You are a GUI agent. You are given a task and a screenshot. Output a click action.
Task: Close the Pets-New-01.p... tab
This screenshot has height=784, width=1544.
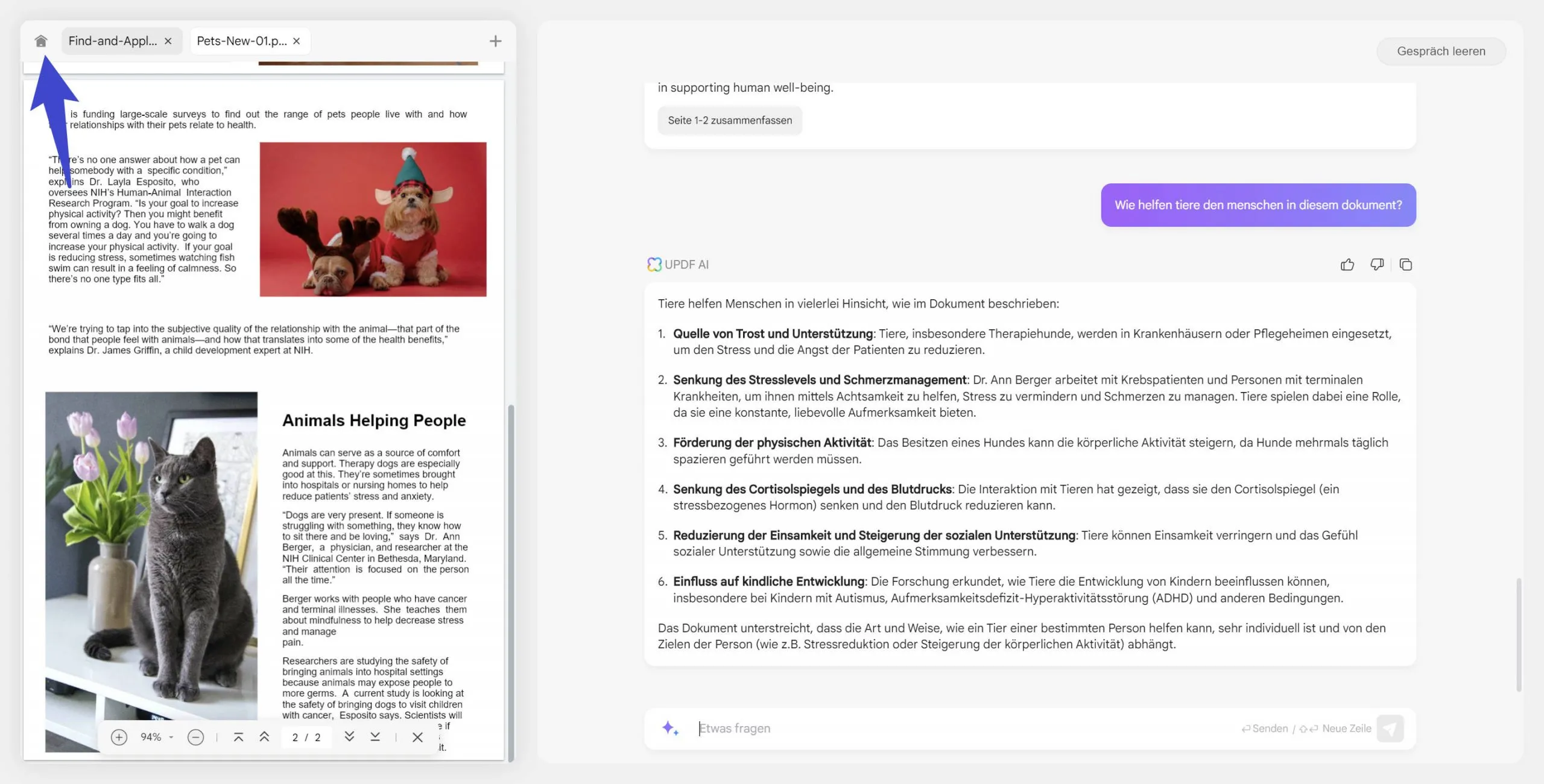(x=296, y=41)
